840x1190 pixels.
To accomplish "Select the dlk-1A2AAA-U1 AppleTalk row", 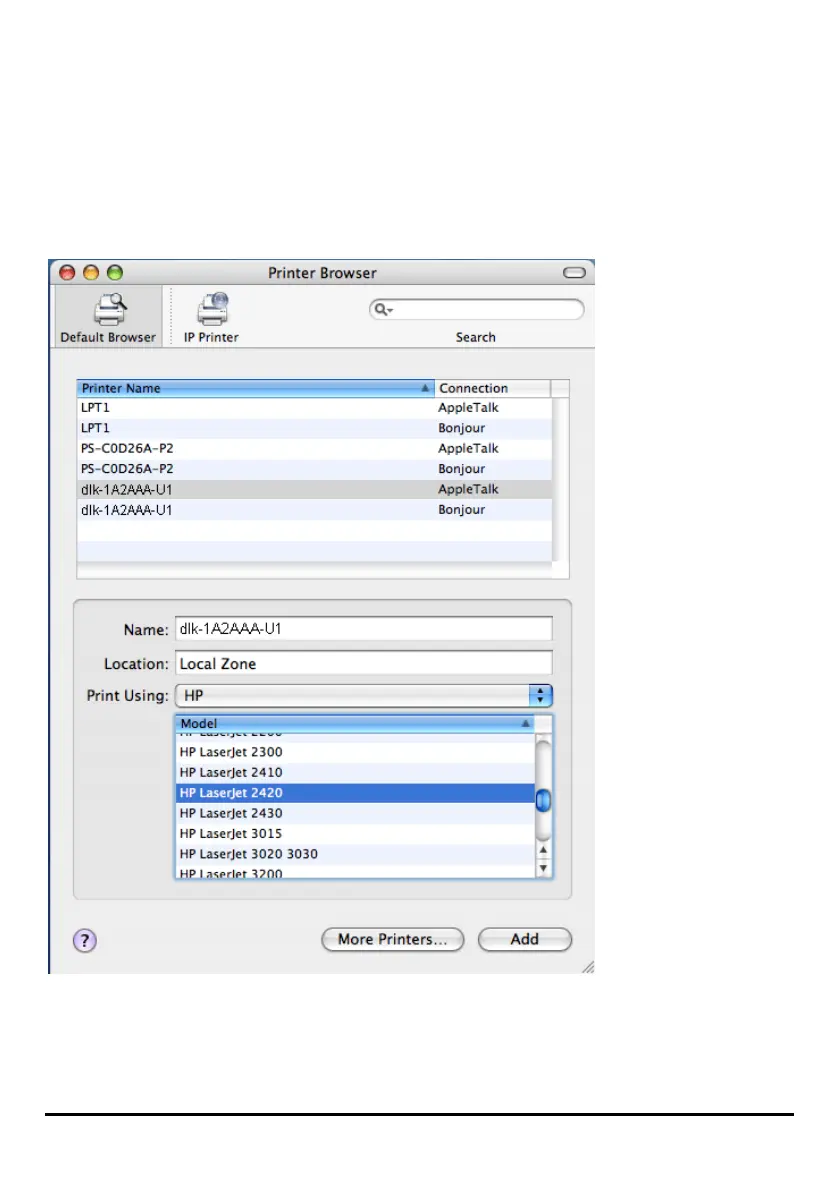I will coord(314,490).
